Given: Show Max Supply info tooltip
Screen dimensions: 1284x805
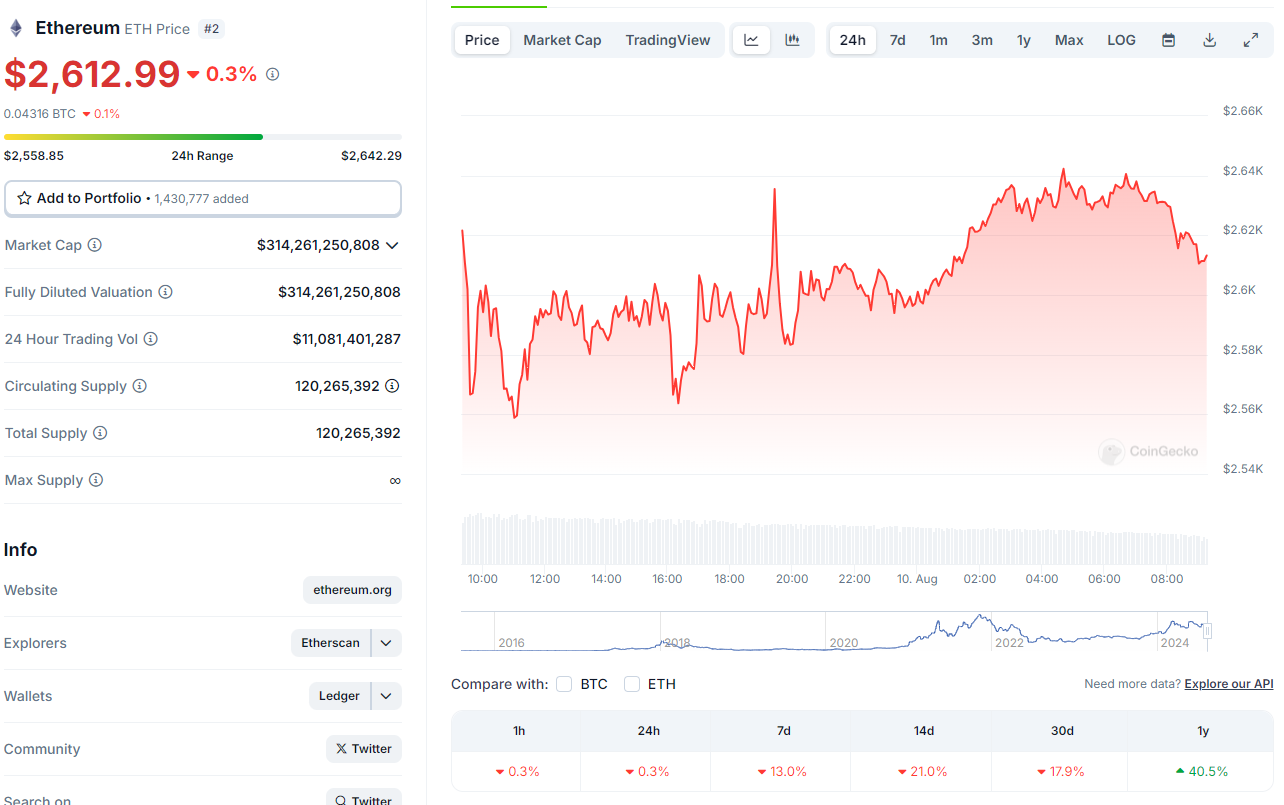Looking at the screenshot, I should (x=96, y=480).
